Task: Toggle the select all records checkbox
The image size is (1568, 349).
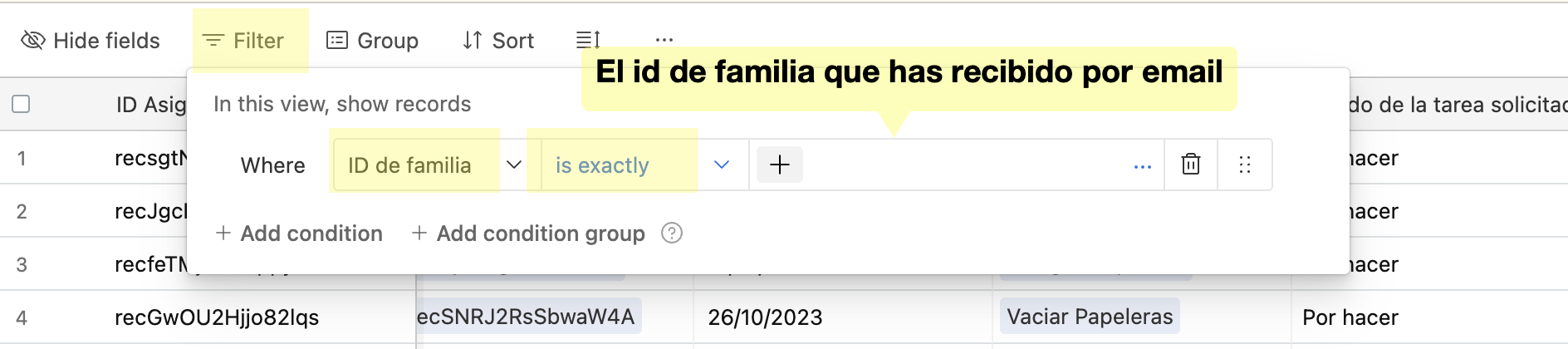Action: tap(22, 104)
